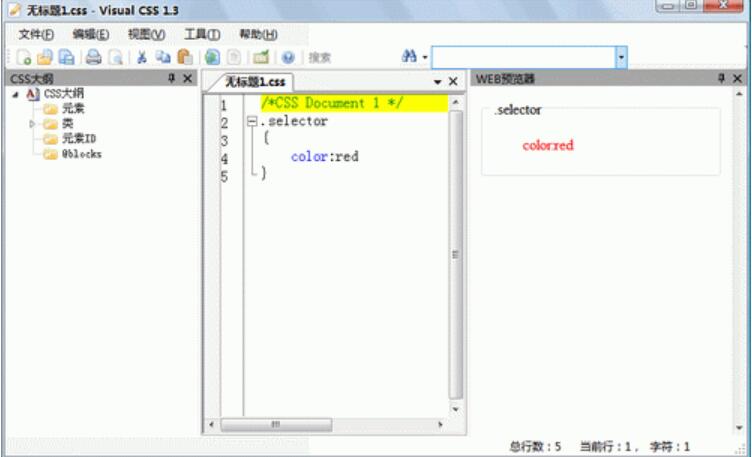Pin the CSS大纲 panel
The height and width of the screenshot is (457, 752).
pyautogui.click(x=171, y=78)
